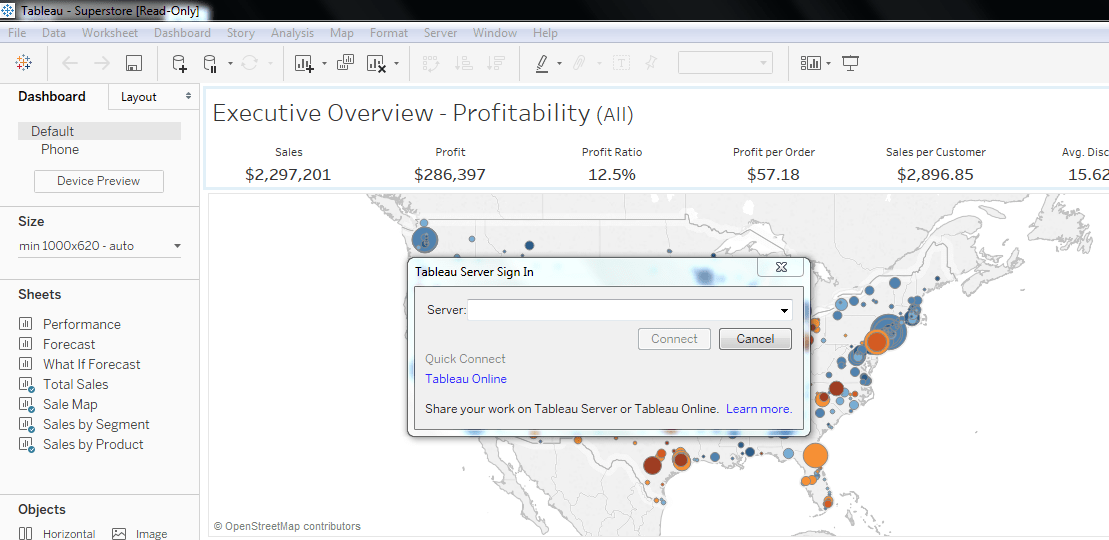The height and width of the screenshot is (540, 1109).
Task: Open the dashboard Size dropdown
Action: coord(177,246)
